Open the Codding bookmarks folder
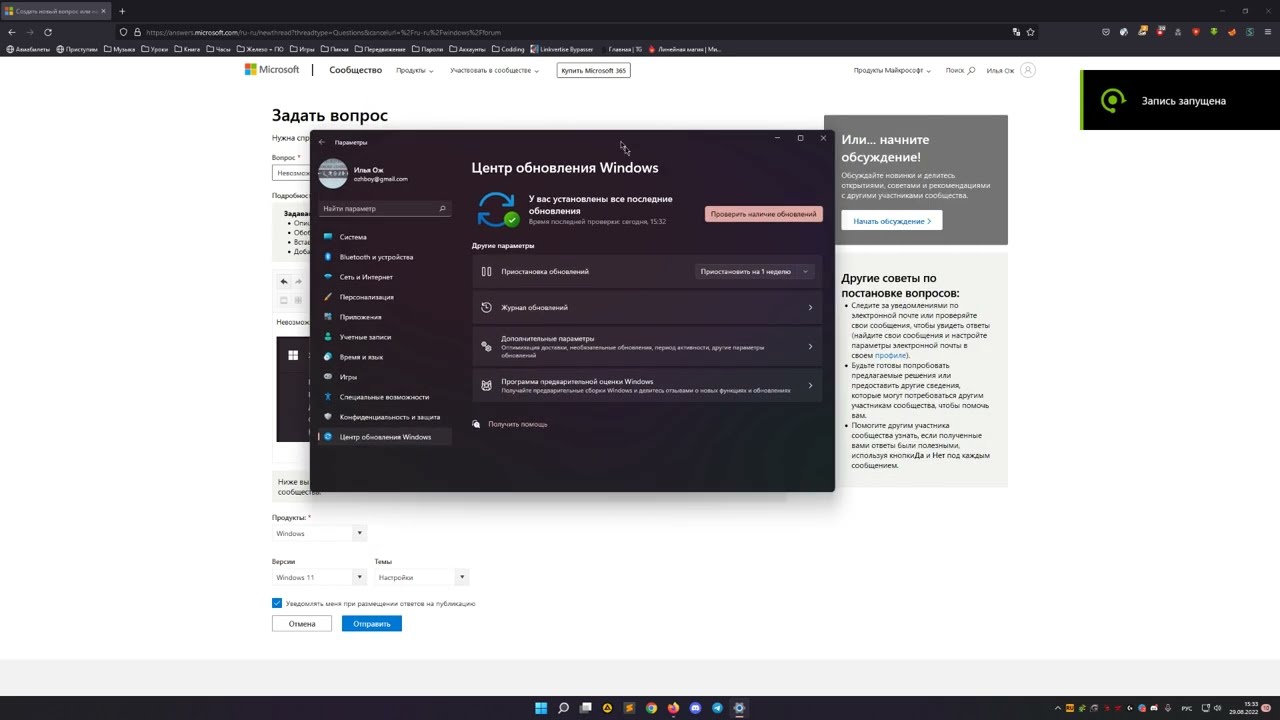Image resolution: width=1280 pixels, height=720 pixels. click(x=508, y=49)
